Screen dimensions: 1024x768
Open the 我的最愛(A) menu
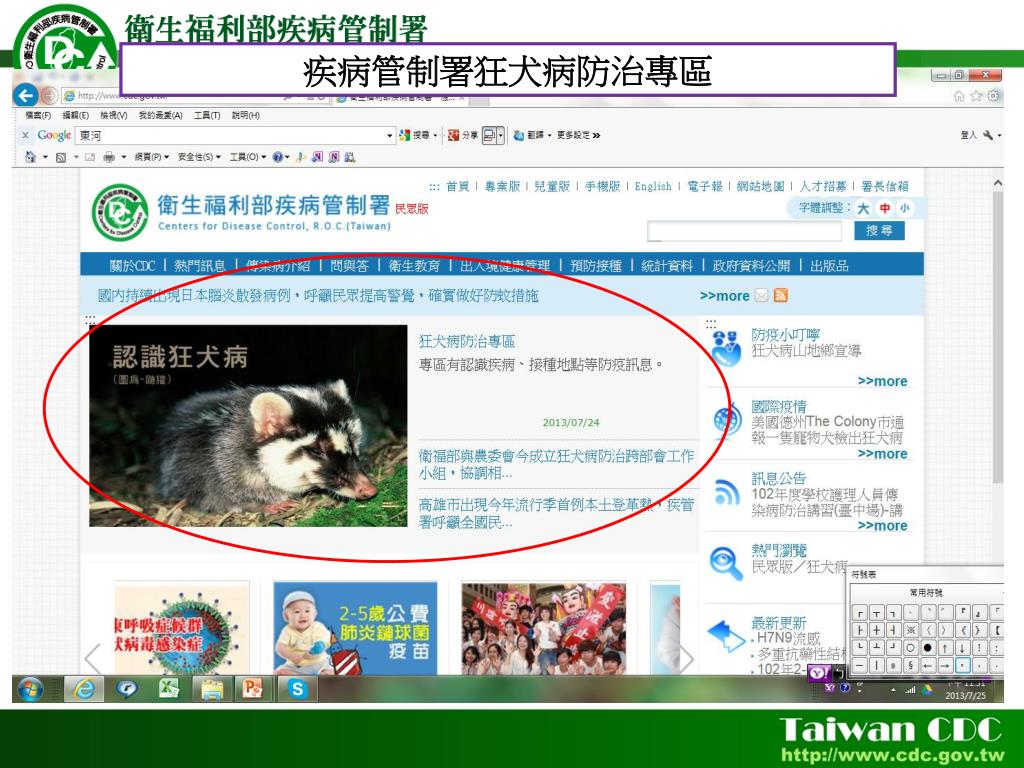pos(161,115)
